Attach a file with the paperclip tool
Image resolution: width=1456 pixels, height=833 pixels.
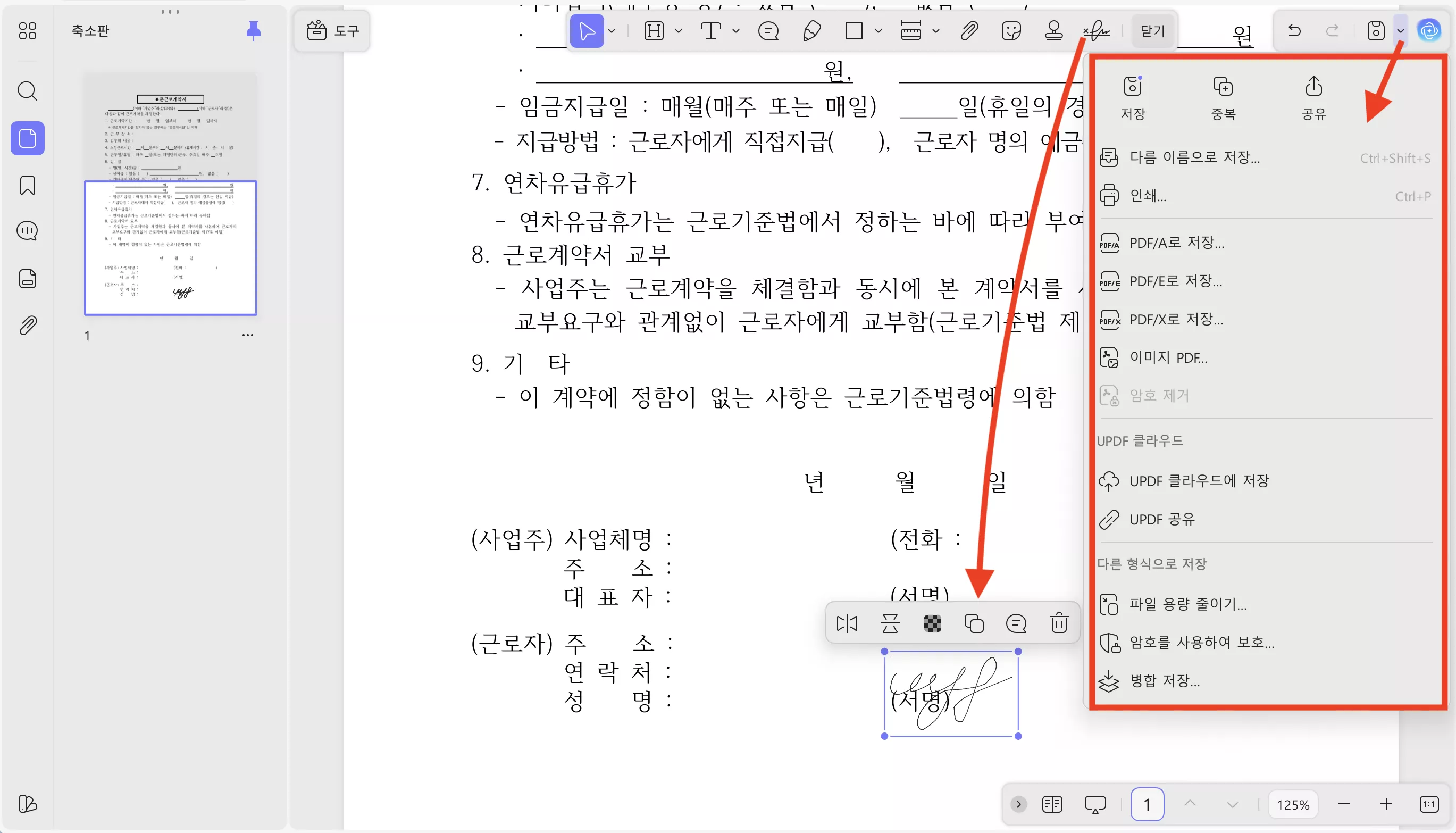tap(968, 32)
